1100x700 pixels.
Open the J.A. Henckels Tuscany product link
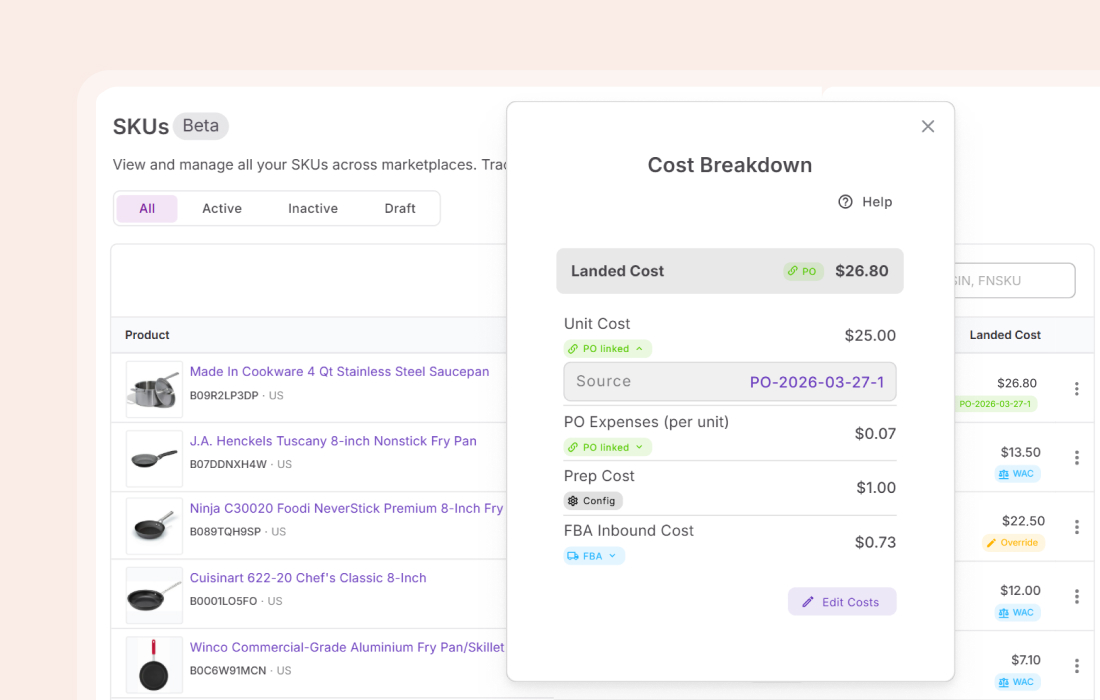(x=333, y=441)
